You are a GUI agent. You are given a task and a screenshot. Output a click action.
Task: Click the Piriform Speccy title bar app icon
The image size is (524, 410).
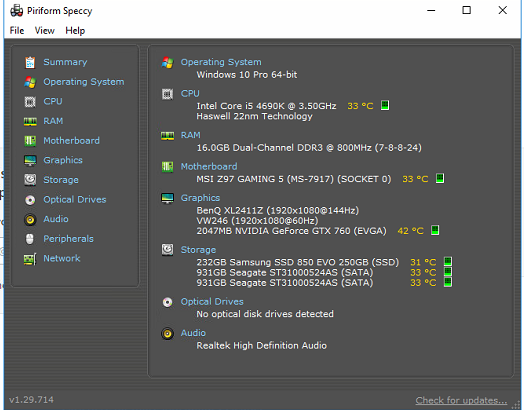(x=16, y=11)
